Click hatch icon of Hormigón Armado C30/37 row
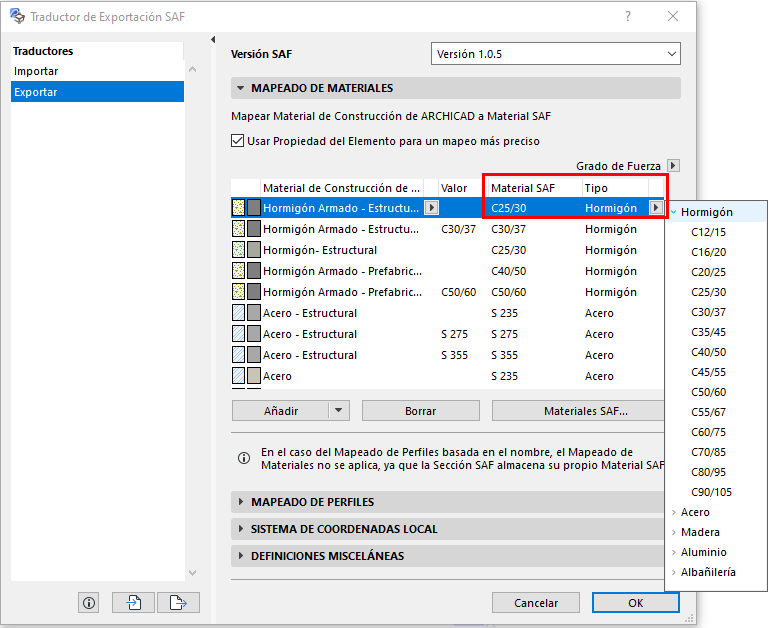Viewport: 770px width, 628px height. [238, 228]
